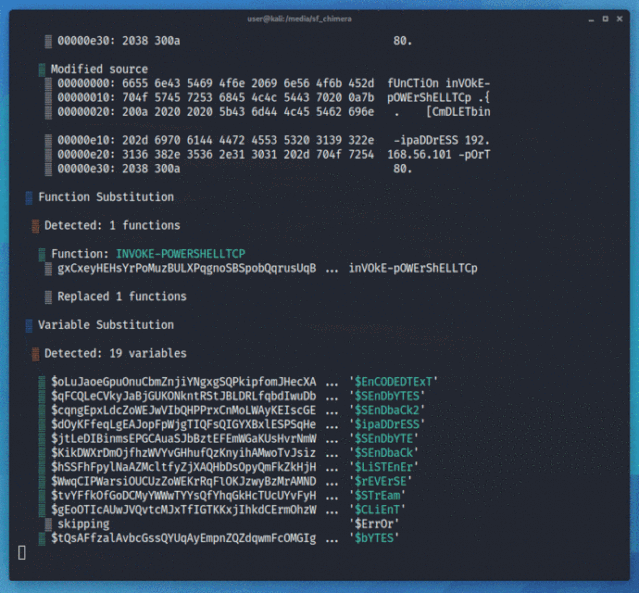Click hex dump line 00000000 in Modified source
Viewport: 639px width, 593px height.
[273, 83]
